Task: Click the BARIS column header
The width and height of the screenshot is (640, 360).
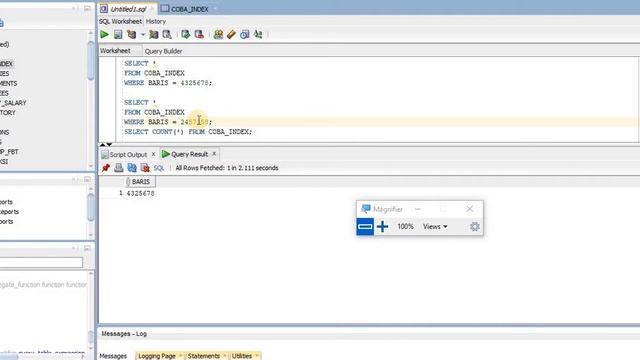Action: pos(140,182)
